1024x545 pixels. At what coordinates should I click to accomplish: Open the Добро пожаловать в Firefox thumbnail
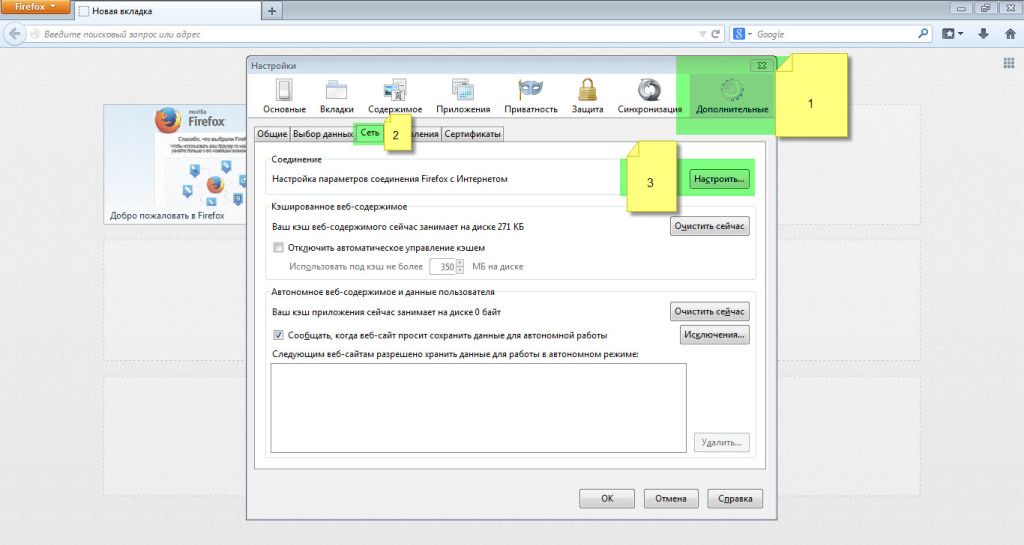[175, 164]
